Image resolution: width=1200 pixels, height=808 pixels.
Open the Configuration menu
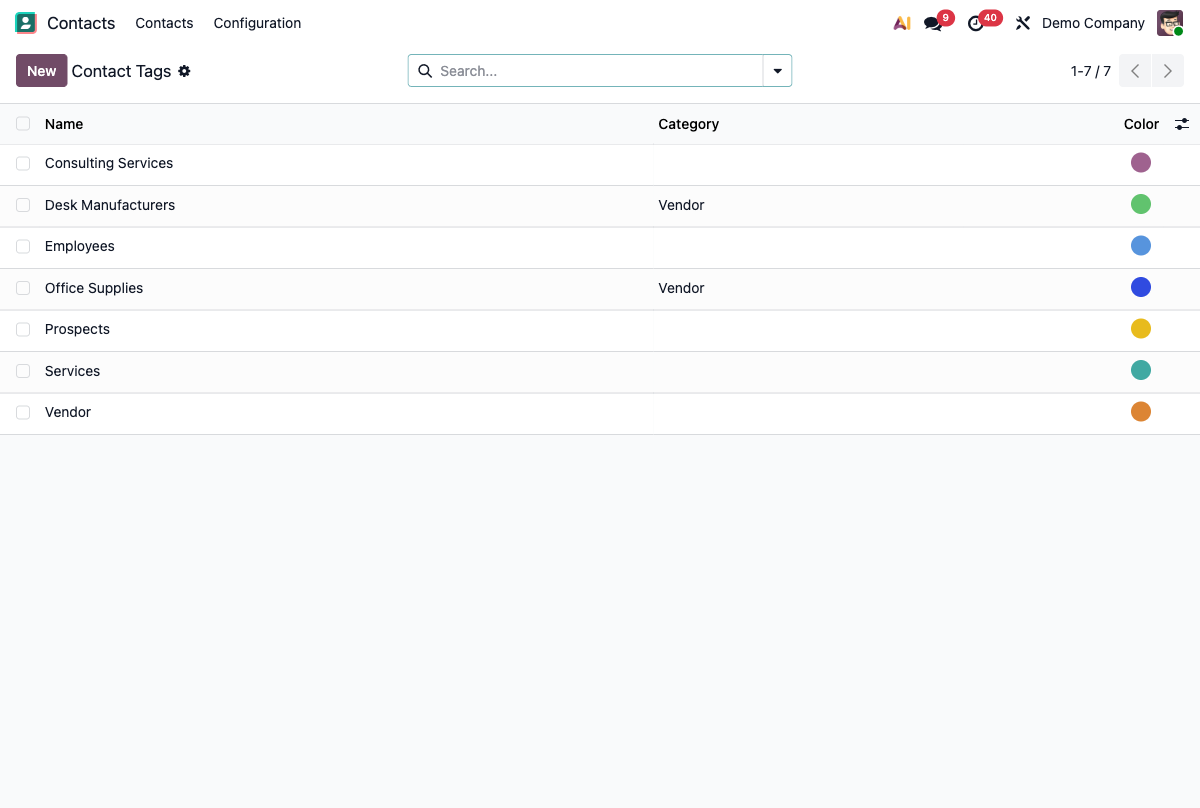point(257,23)
